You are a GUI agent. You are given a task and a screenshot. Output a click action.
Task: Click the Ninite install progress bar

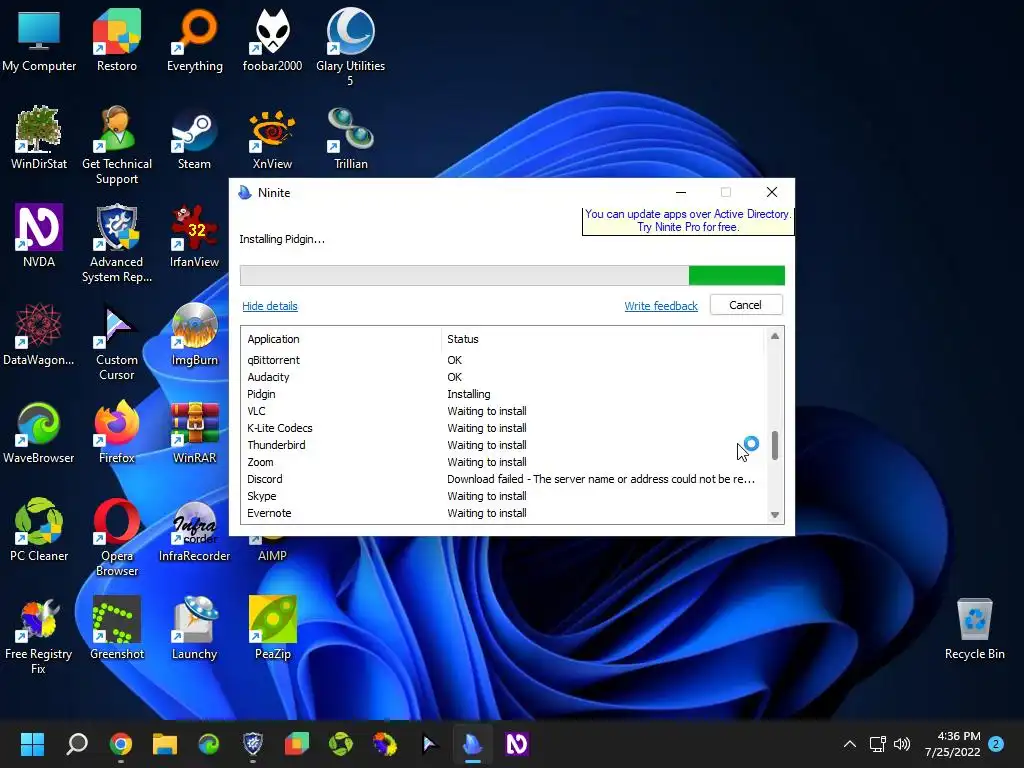[513, 276]
